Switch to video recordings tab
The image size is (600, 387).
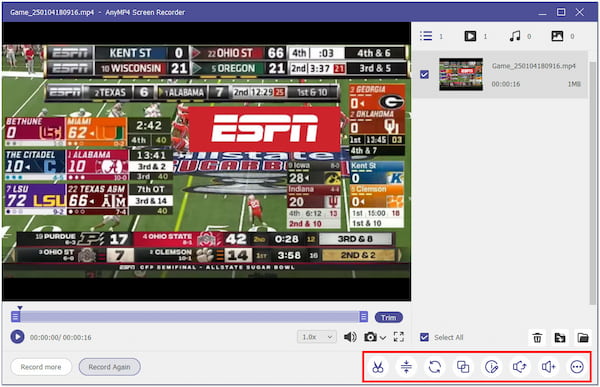coord(470,36)
